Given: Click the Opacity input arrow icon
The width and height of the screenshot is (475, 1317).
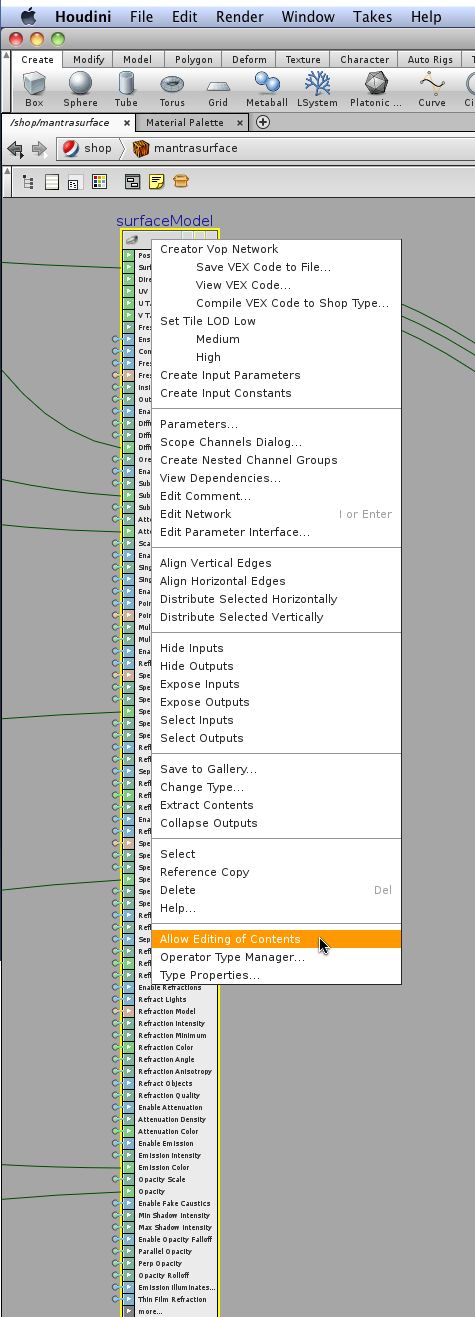Looking at the screenshot, I should (x=128, y=1191).
